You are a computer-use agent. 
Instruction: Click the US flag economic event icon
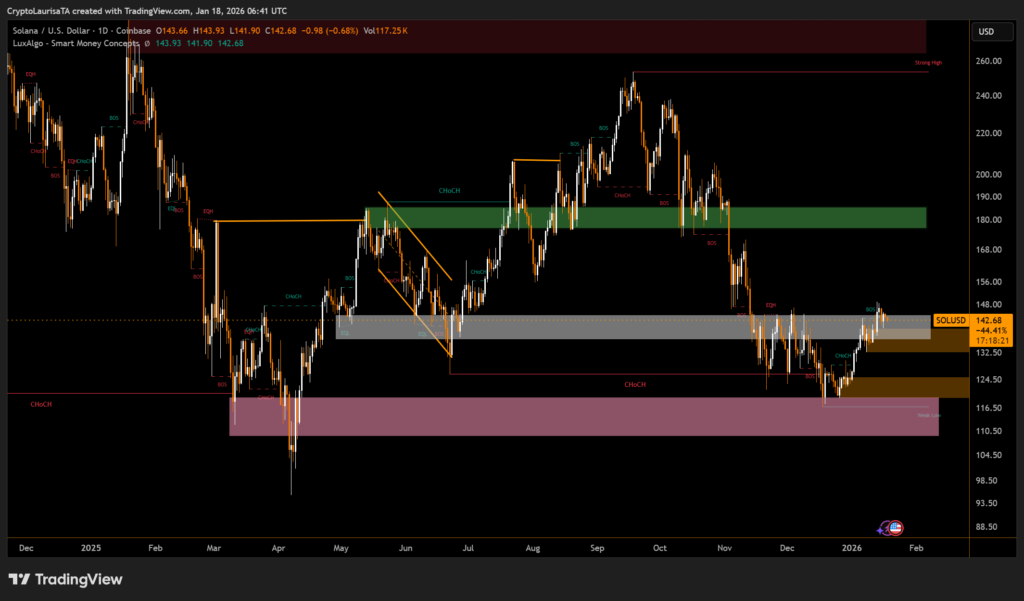point(895,527)
